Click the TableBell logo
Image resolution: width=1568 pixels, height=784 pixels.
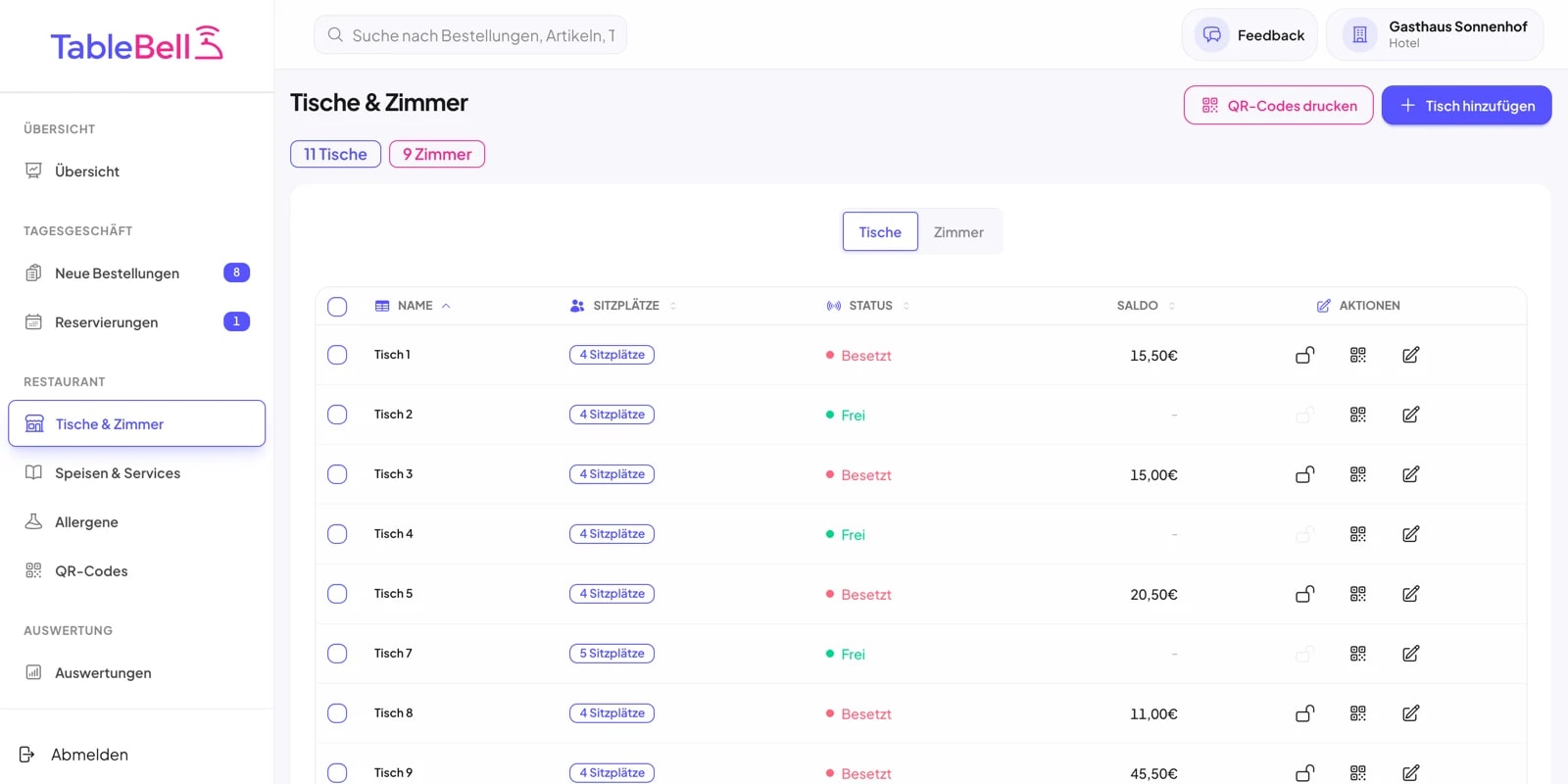pos(136,44)
